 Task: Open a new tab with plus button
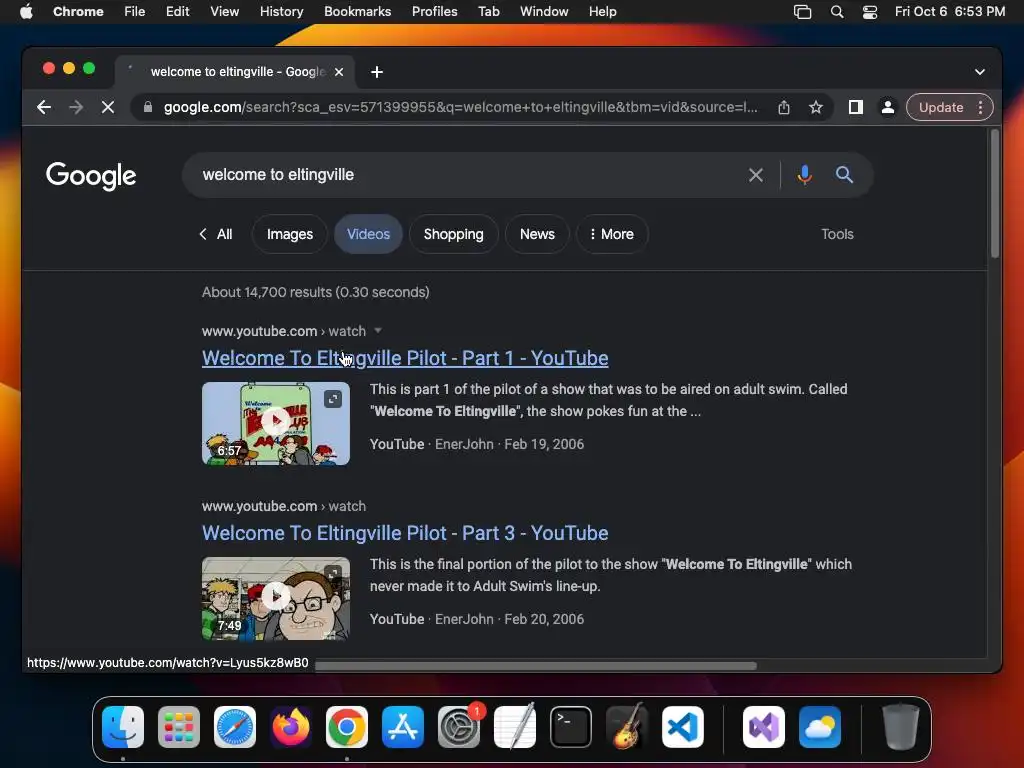click(377, 72)
